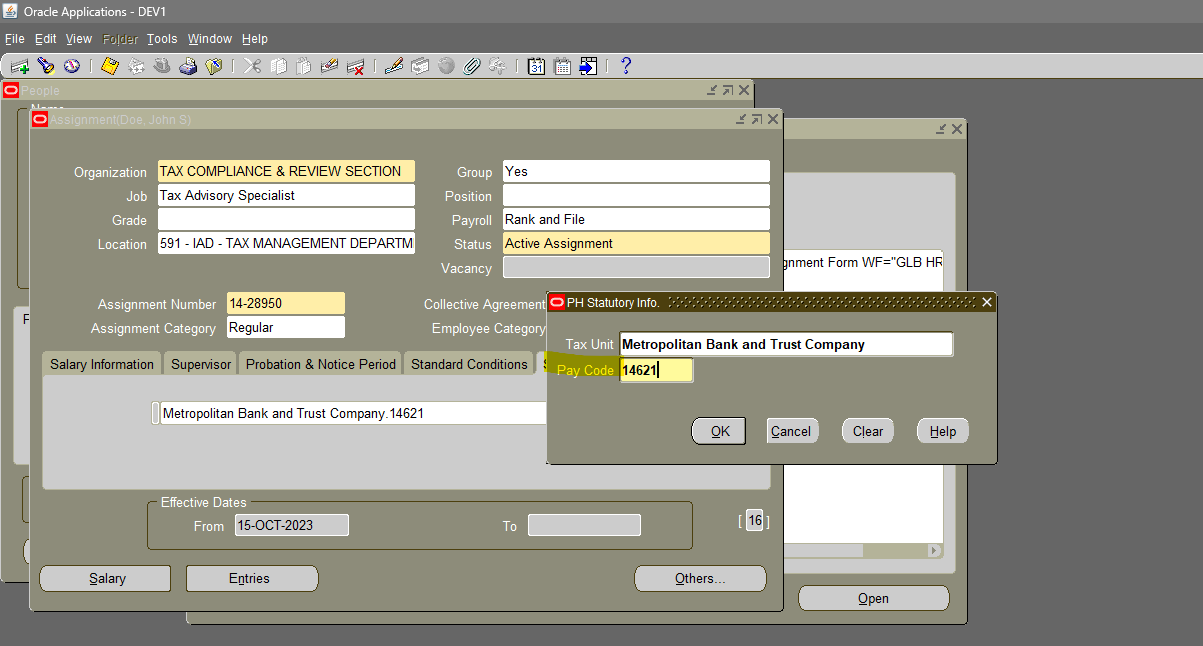Click the Payroll field Rank and File
Screen dimensions: 1203x646
636,219
